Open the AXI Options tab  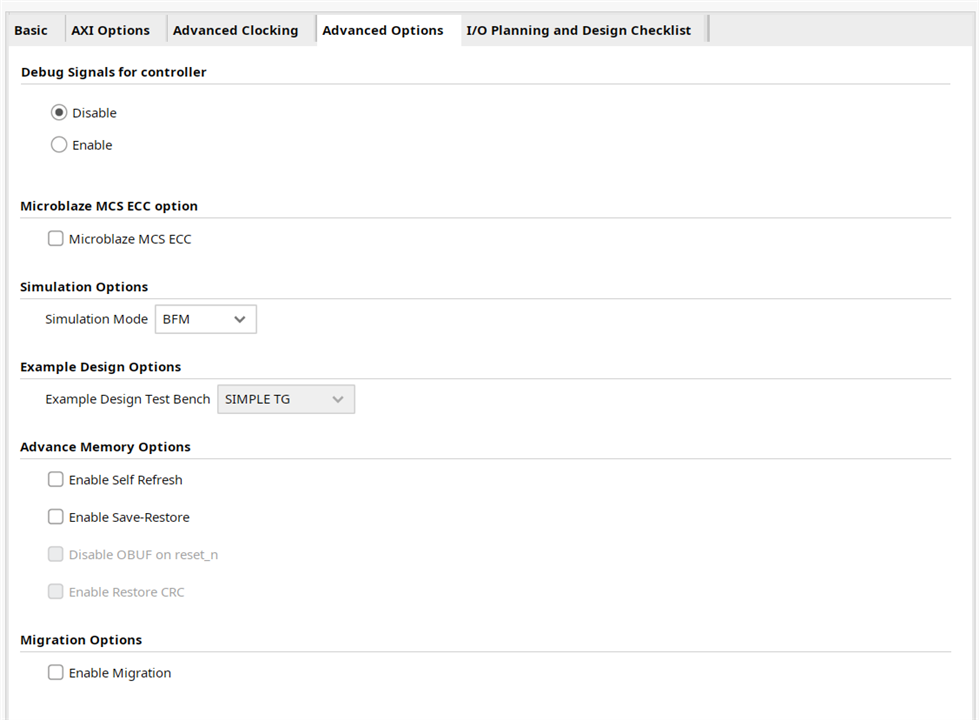pos(111,31)
